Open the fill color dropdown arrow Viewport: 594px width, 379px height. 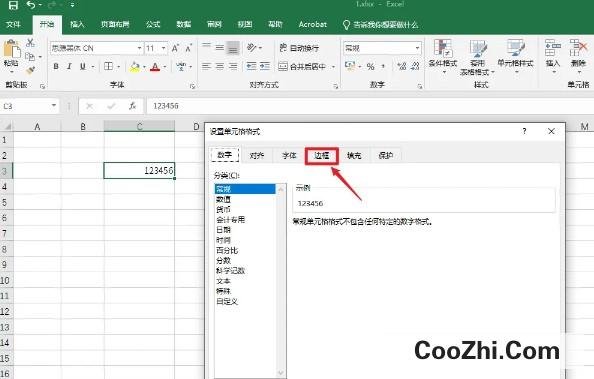click(144, 67)
